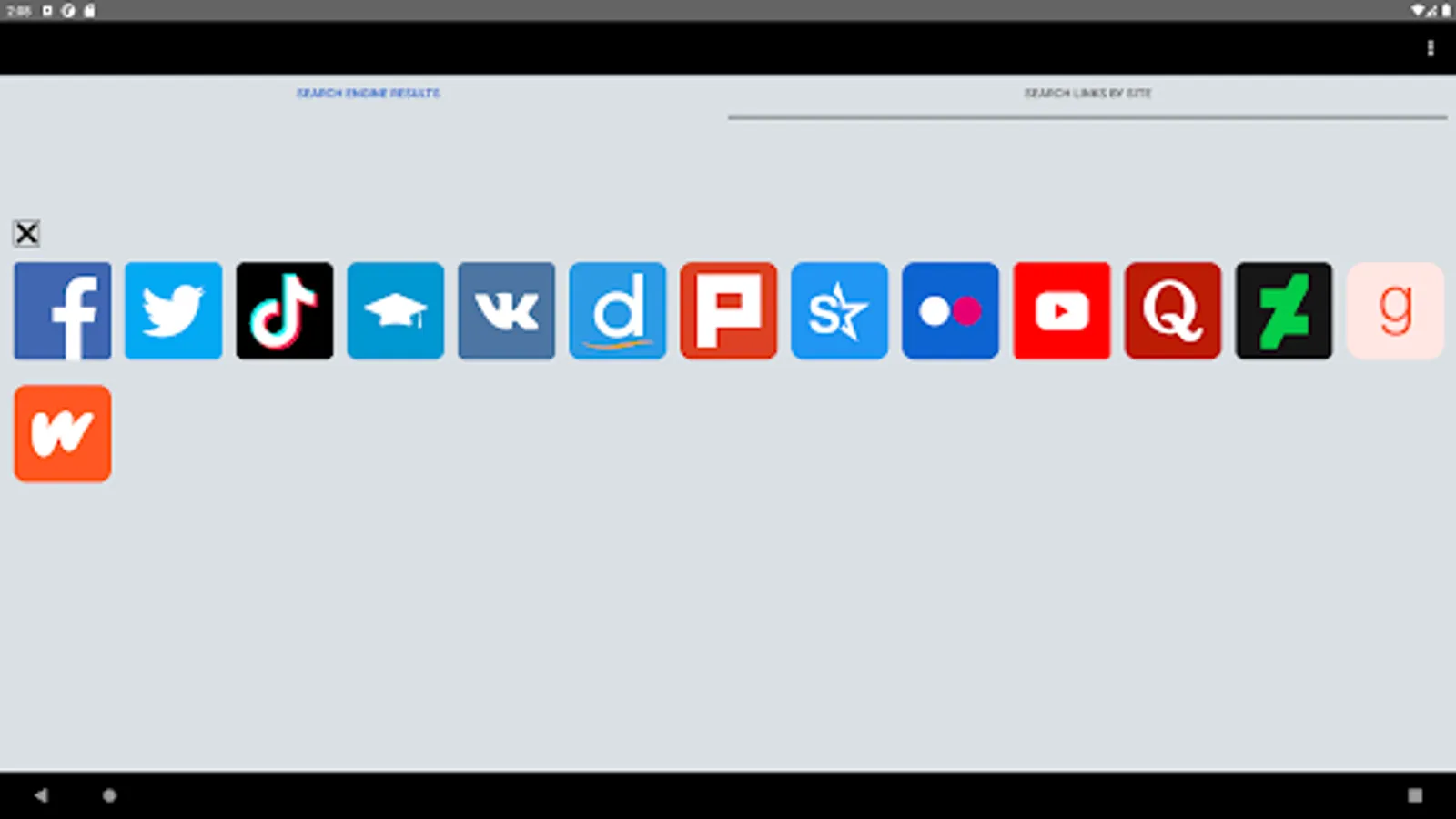Tap the TikTok icon

tap(285, 311)
